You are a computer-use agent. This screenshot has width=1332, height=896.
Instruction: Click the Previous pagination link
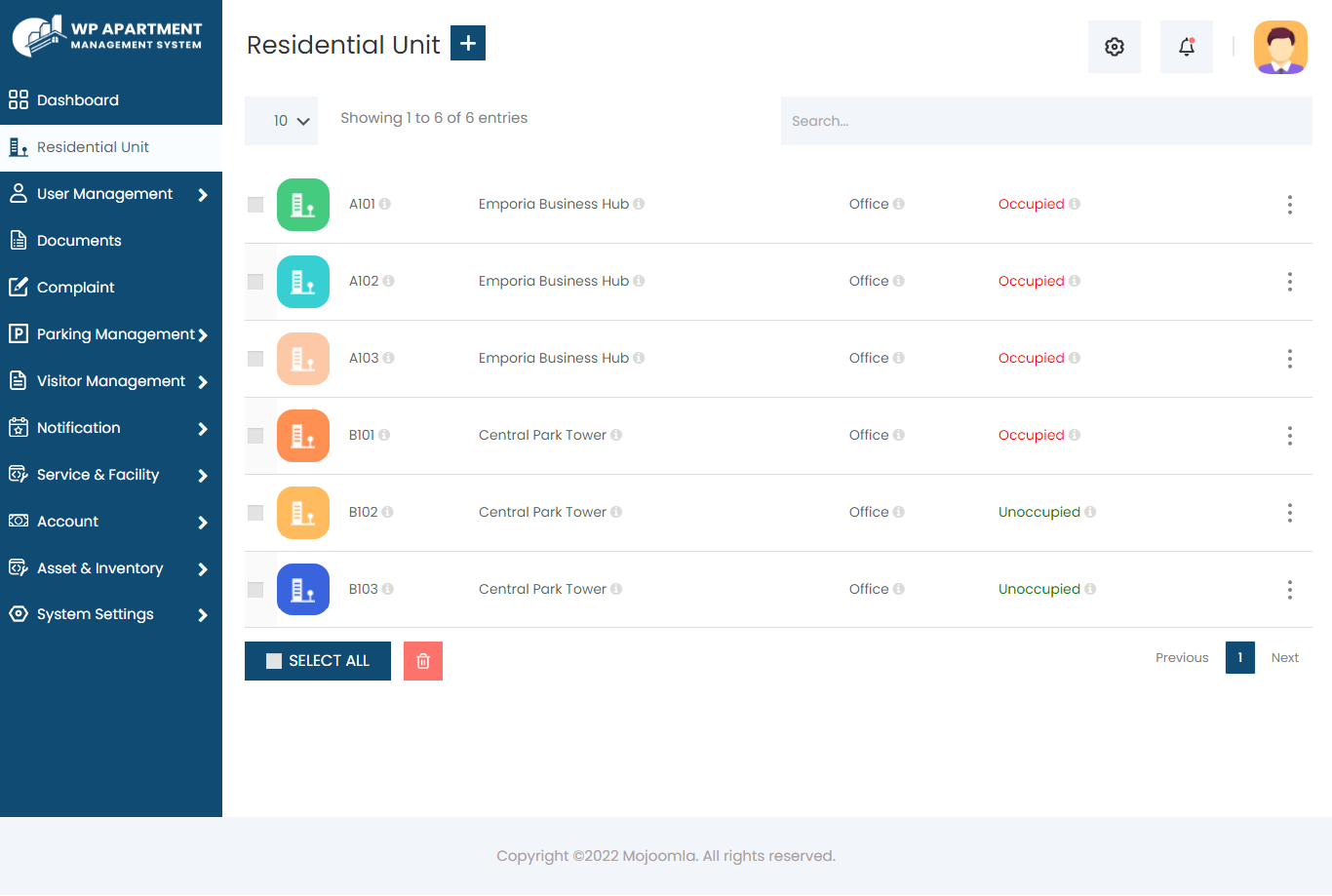(x=1182, y=658)
